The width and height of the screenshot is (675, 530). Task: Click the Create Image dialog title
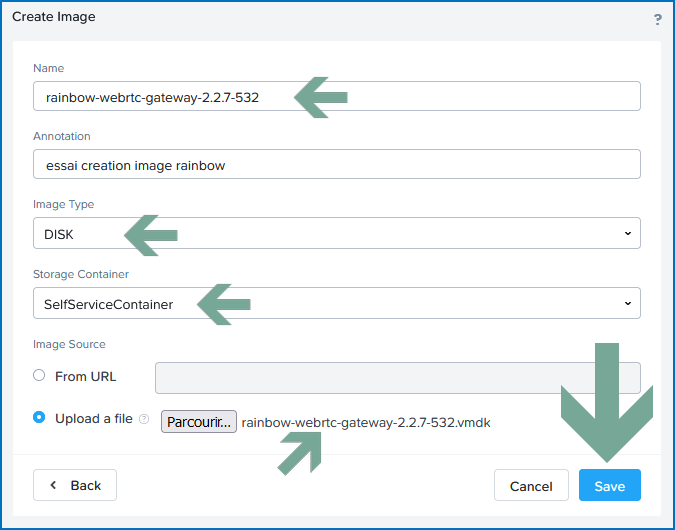54,17
